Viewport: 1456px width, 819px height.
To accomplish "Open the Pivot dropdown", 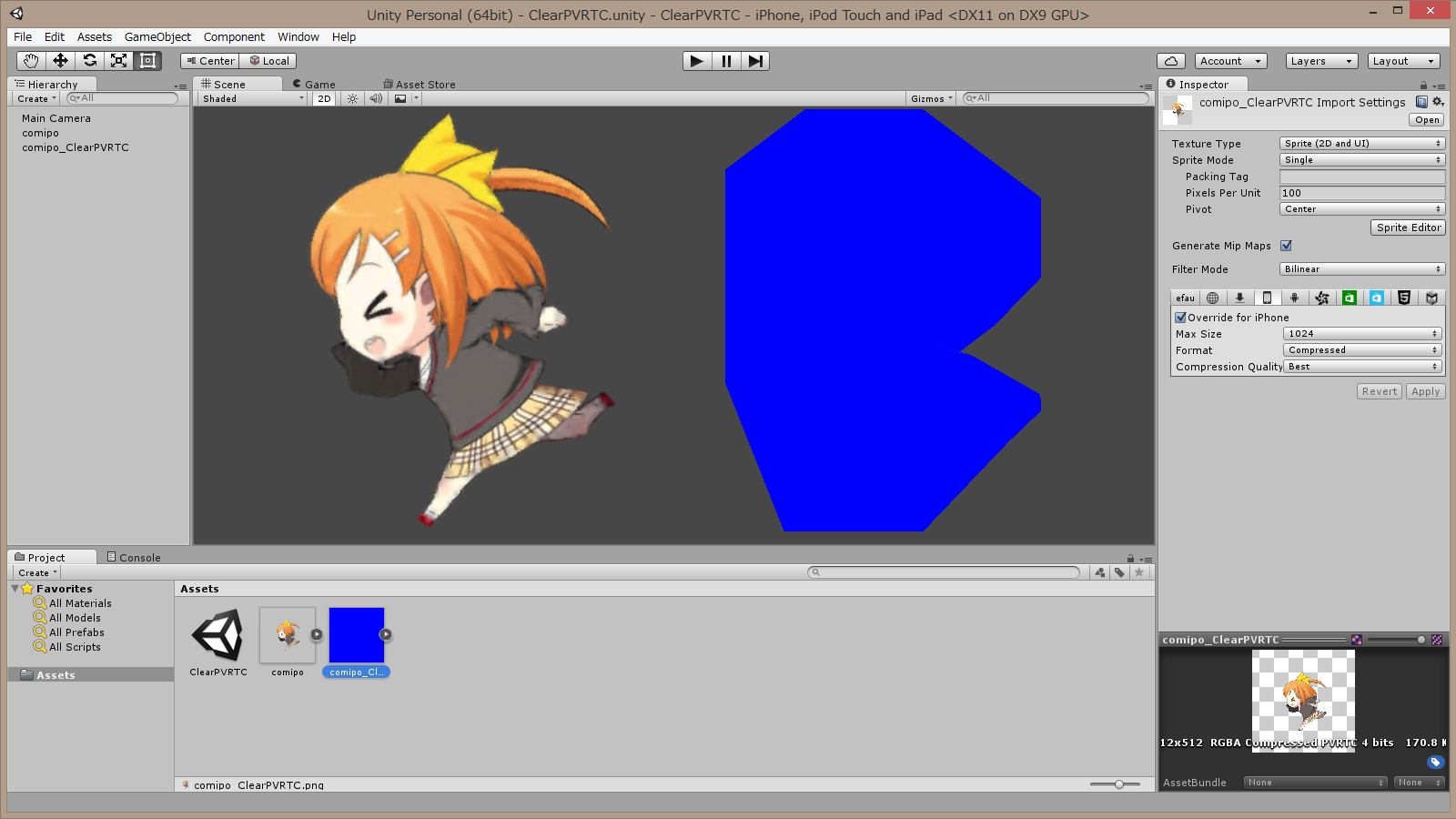I will click(x=1362, y=209).
